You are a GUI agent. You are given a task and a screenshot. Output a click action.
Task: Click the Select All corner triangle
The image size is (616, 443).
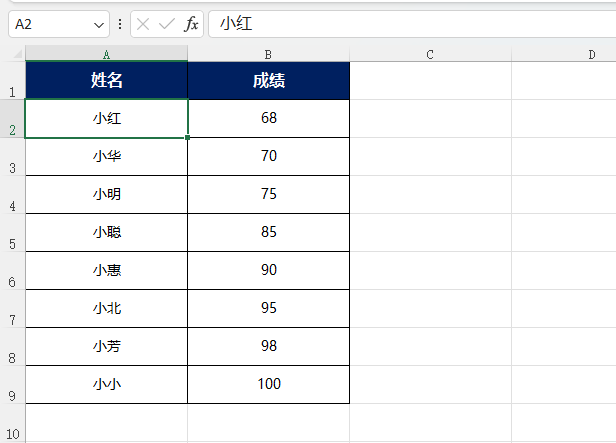coord(12,53)
